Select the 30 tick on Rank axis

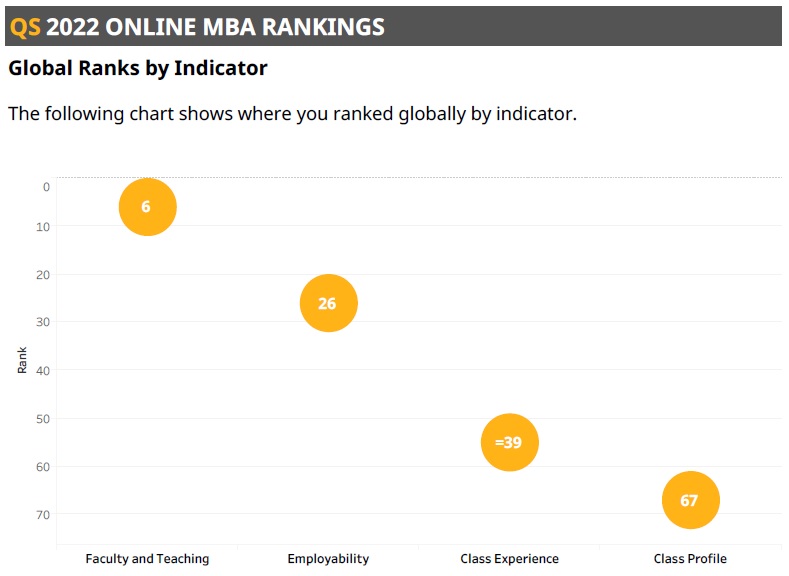coord(43,322)
